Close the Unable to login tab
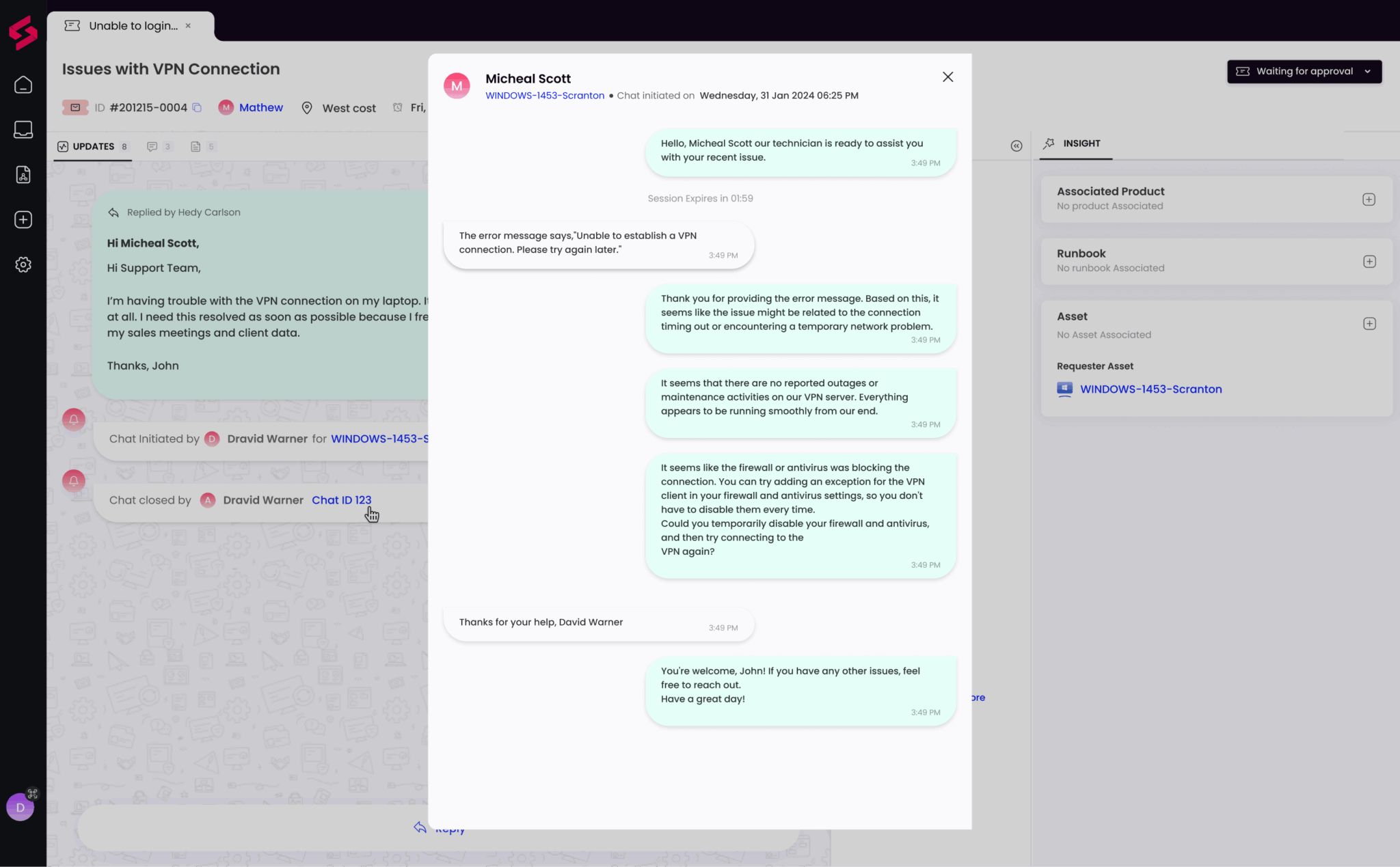The image size is (1400, 867). (188, 25)
